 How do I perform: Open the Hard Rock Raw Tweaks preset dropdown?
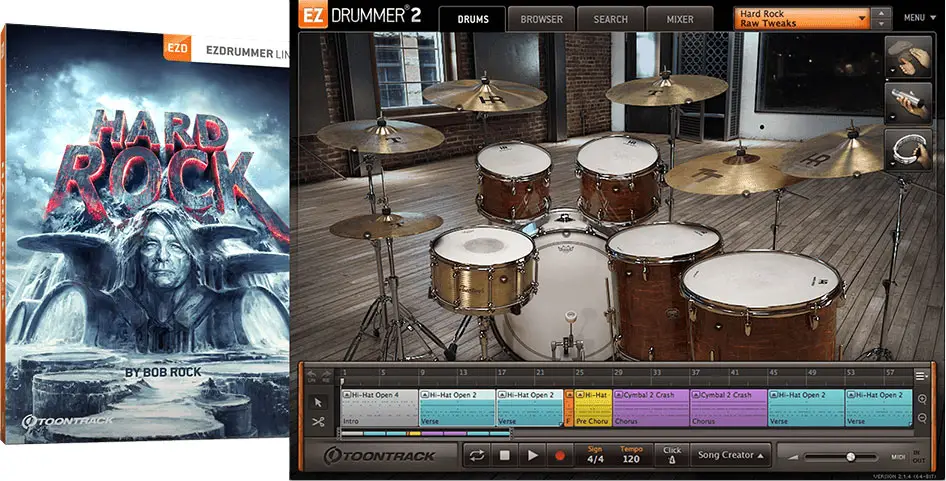coord(802,18)
